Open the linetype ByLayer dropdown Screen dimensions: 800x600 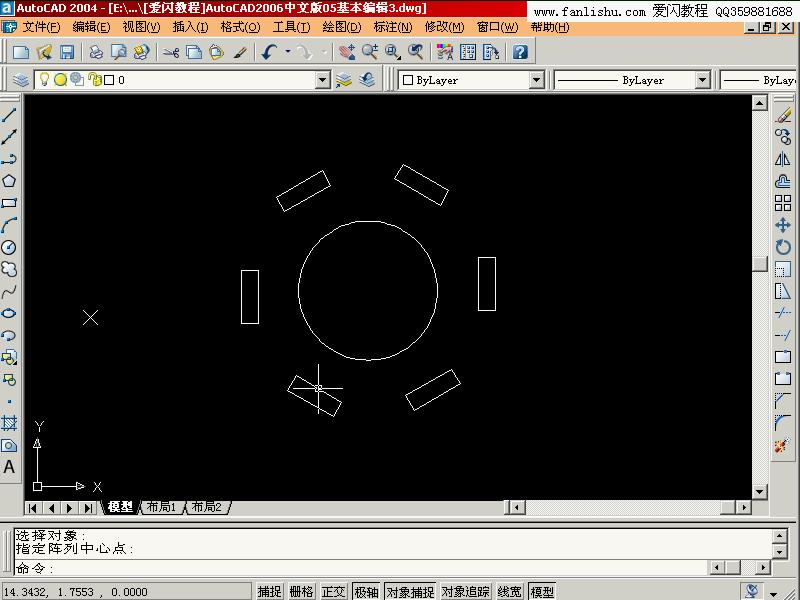pos(703,80)
